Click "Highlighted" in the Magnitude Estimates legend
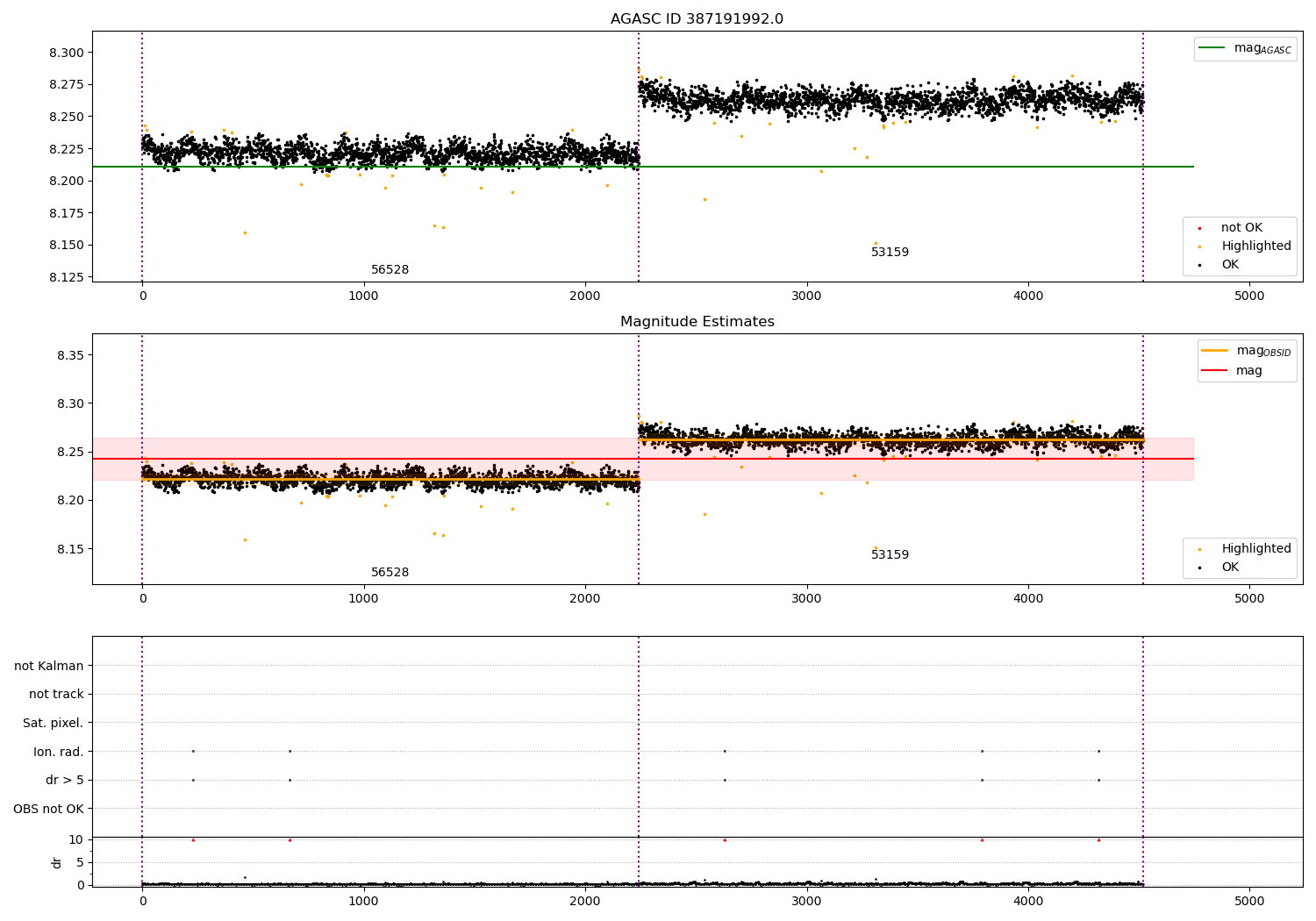1316x921 pixels. tap(1255, 549)
